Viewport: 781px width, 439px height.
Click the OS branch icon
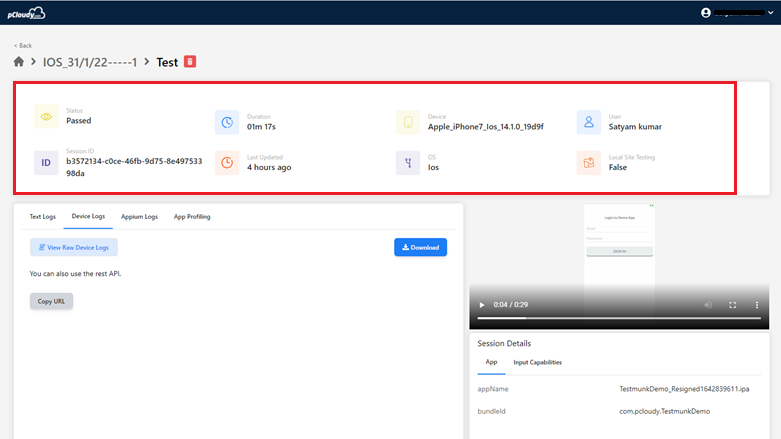coord(408,163)
